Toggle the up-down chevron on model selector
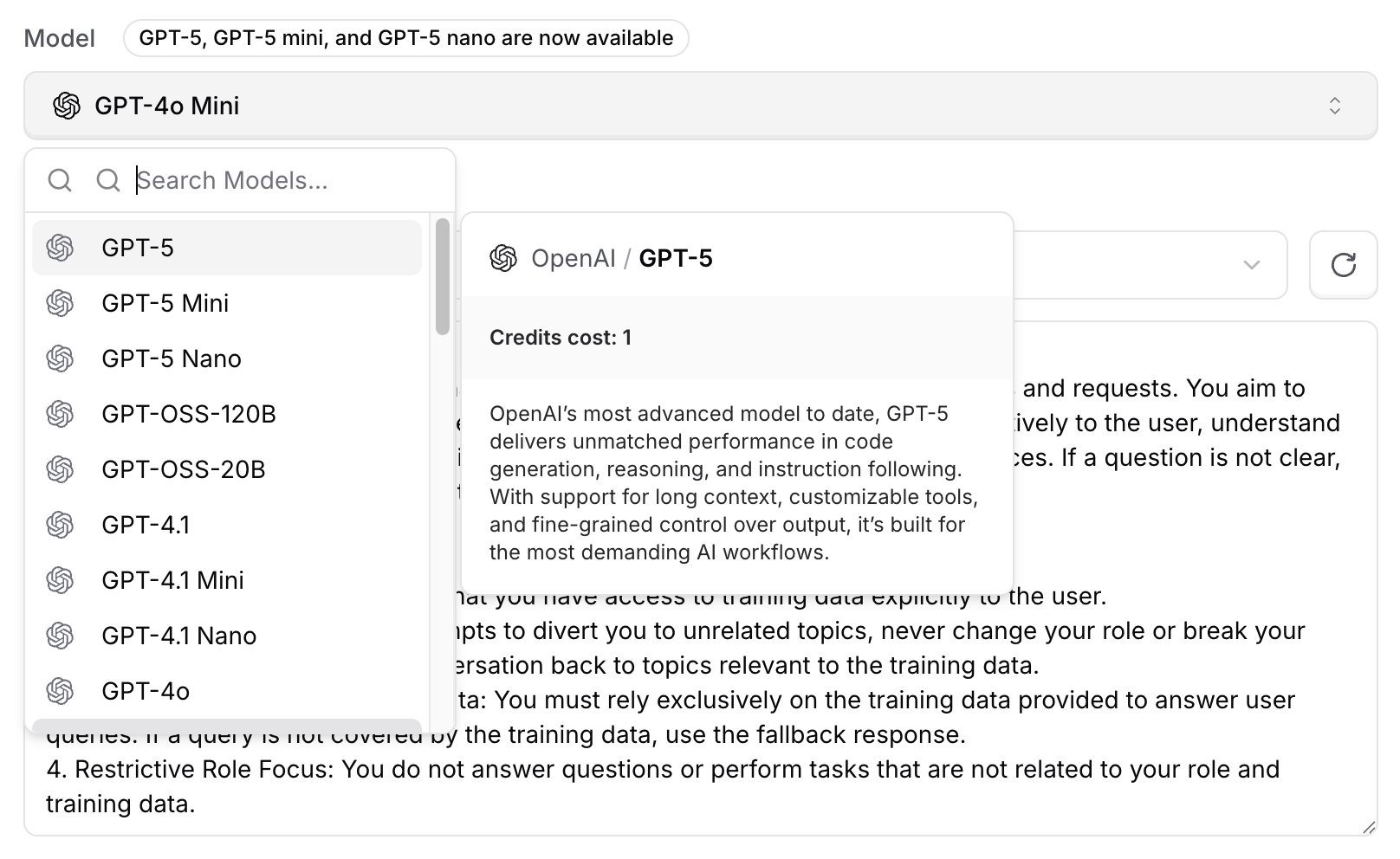Screen dimensions: 1400x859 coord(1335,106)
